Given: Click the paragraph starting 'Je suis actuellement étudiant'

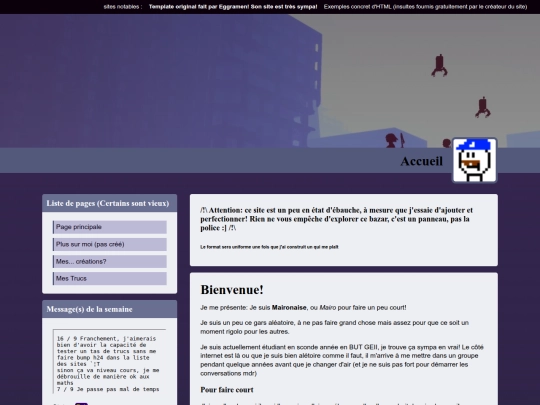Looking at the screenshot, I should coord(342,360).
